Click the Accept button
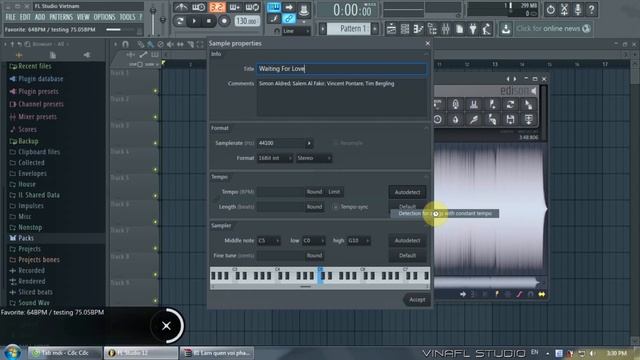The image size is (640, 360). [417, 300]
